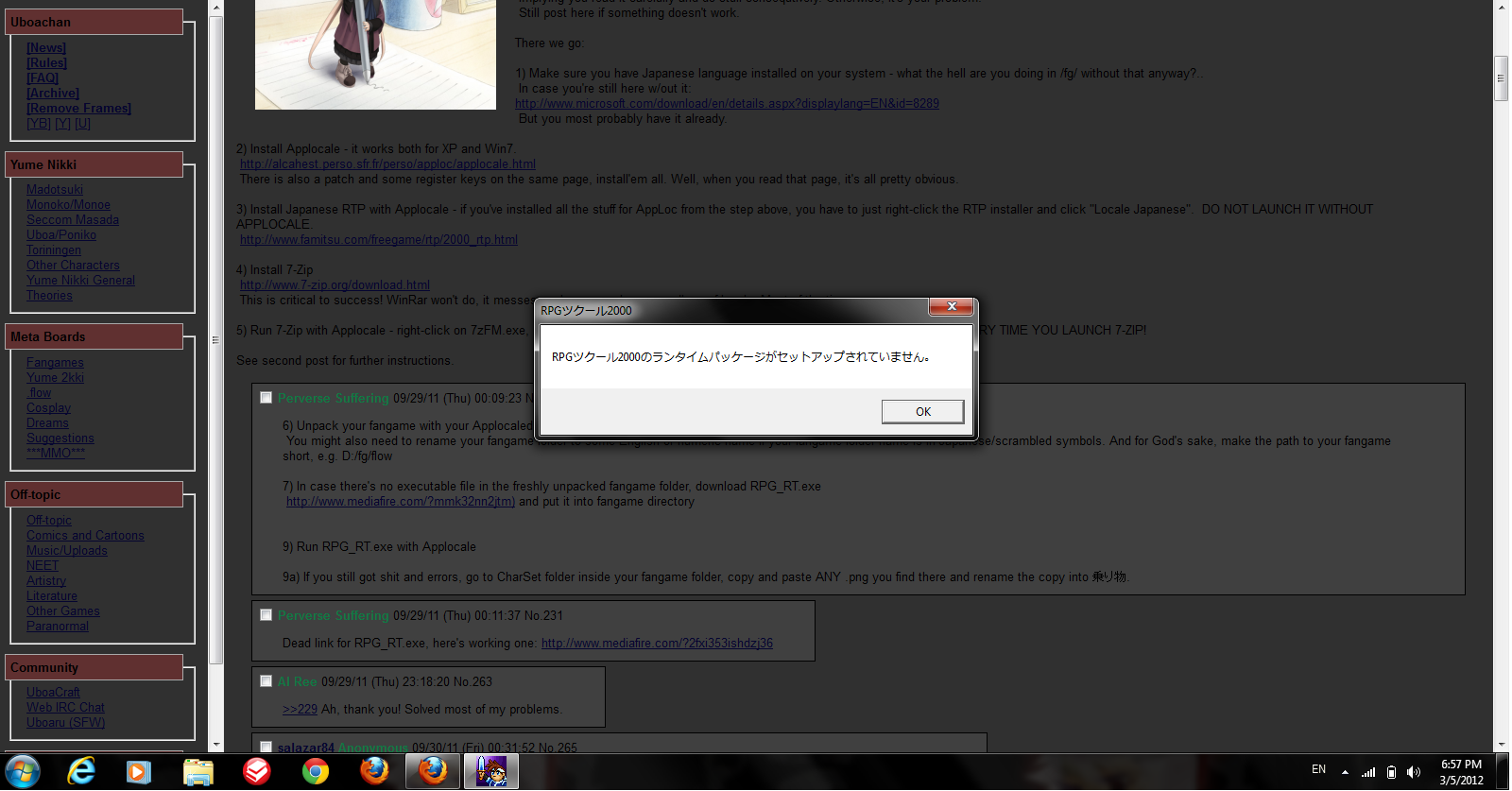Open the working mediafire ?2fxi353ishdzj36 link
Image resolution: width=1512 pixels, height=791 pixels.
(x=657, y=644)
